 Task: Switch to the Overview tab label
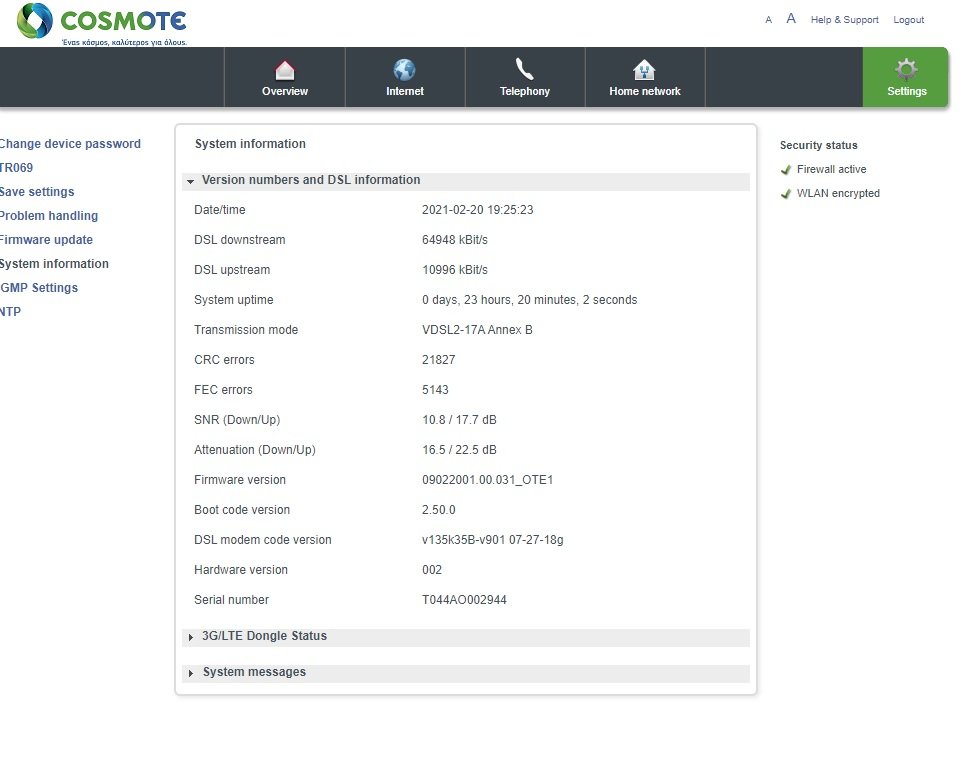click(285, 91)
